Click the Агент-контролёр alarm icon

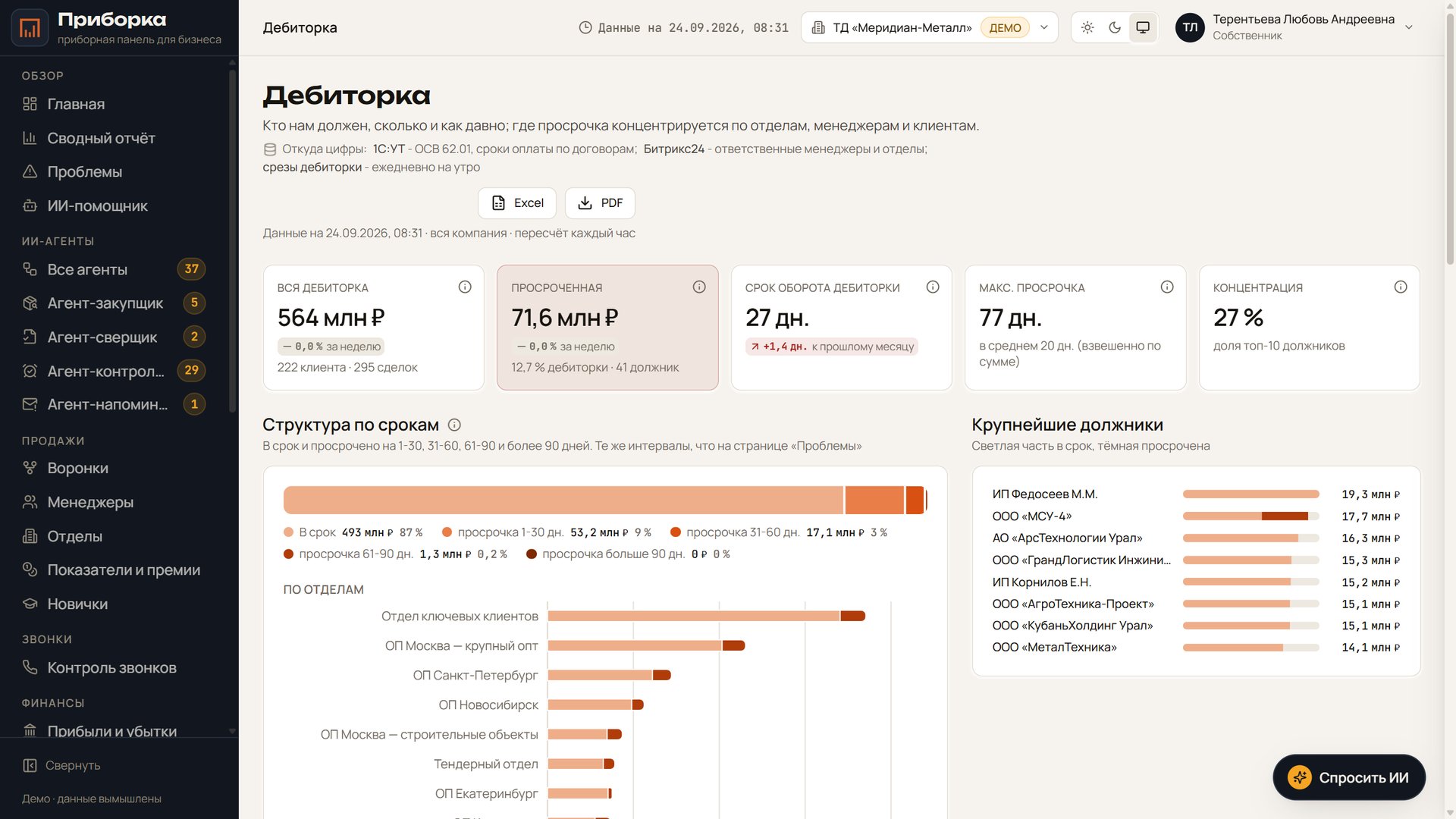(x=30, y=371)
